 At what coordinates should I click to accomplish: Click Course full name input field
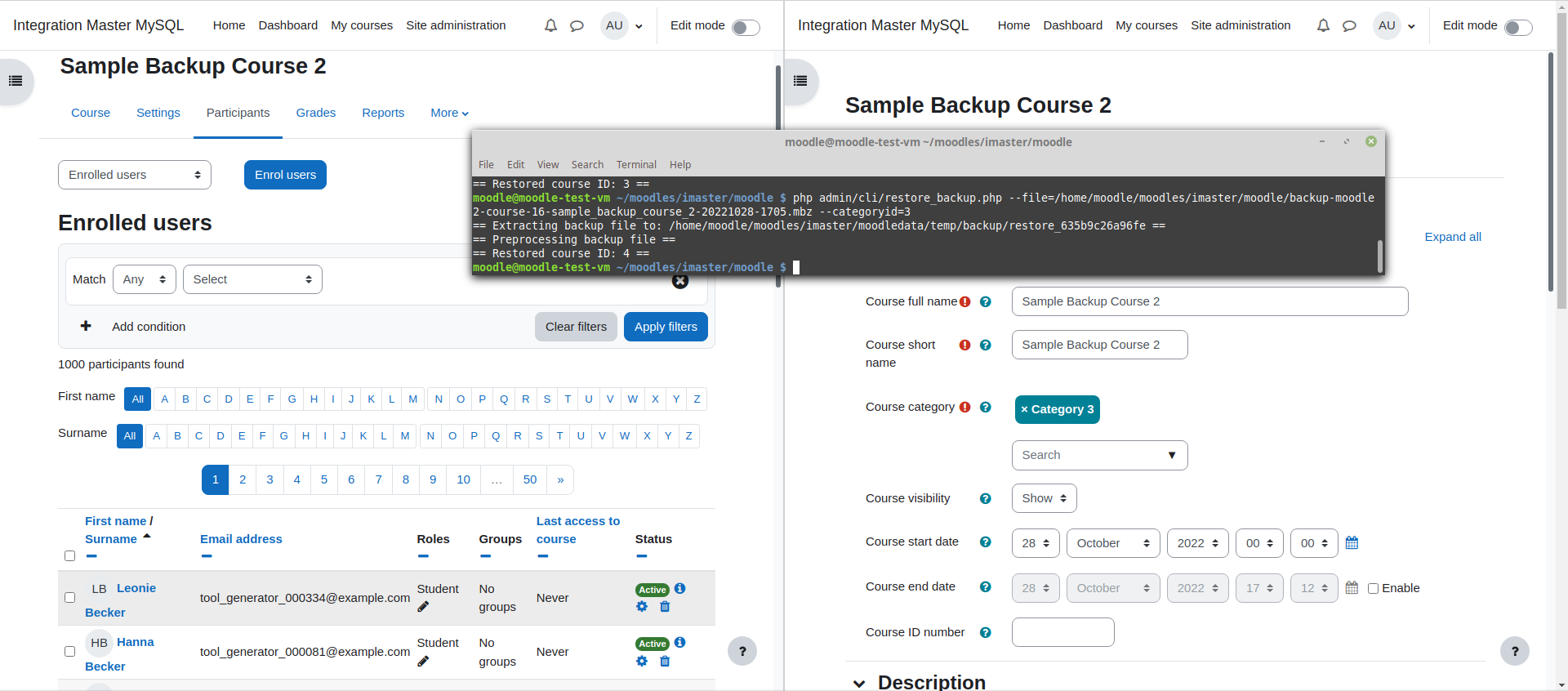[x=1209, y=301]
